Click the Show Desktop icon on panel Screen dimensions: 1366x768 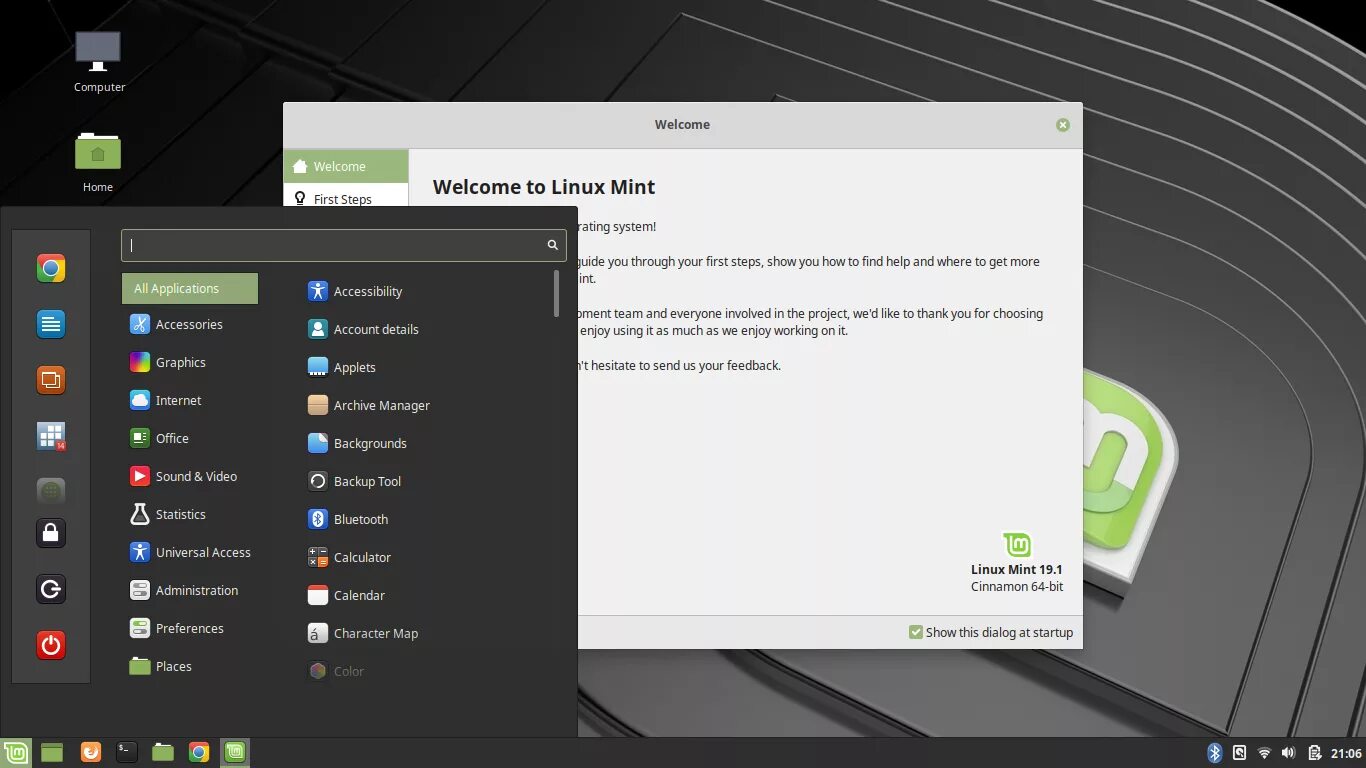click(52, 753)
